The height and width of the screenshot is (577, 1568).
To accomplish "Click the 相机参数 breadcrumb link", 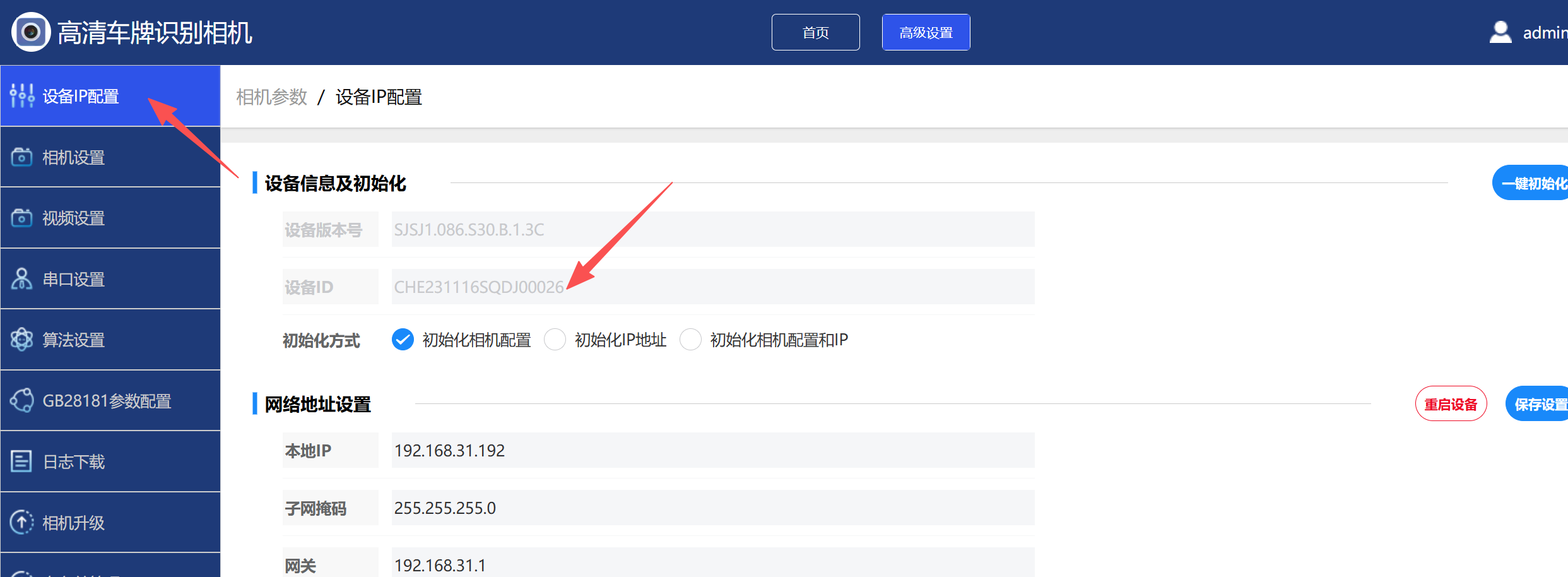I will 271,97.
